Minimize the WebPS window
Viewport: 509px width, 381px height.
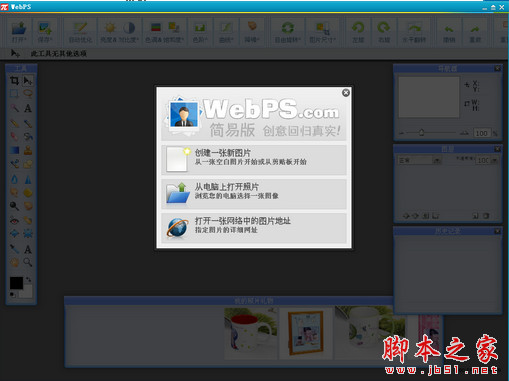[484, 7]
